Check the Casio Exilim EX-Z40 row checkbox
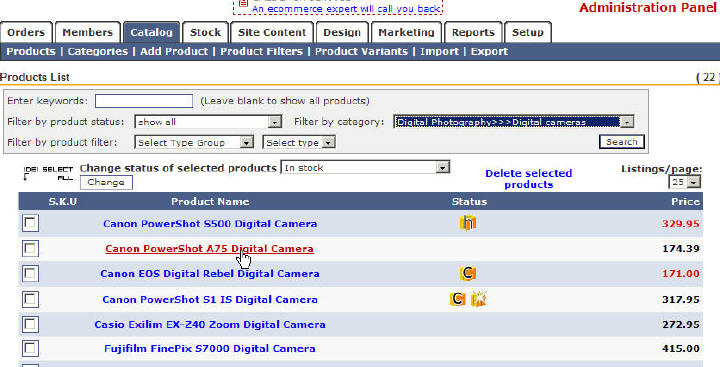 coord(30,324)
